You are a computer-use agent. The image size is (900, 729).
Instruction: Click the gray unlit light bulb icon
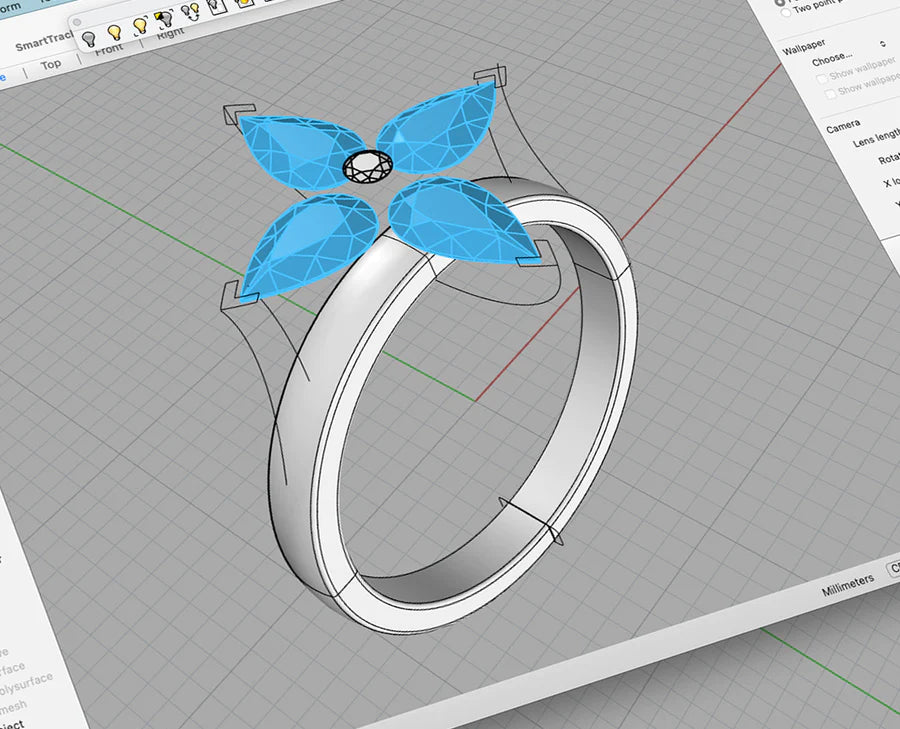click(89, 39)
